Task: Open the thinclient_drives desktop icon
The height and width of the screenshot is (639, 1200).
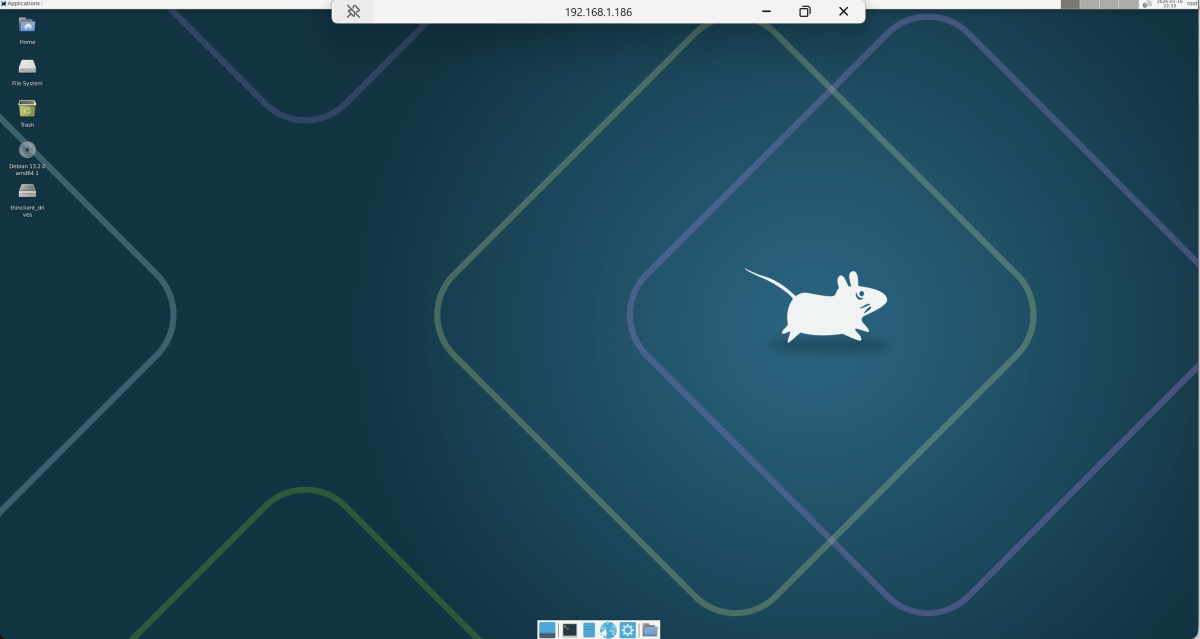Action: [27, 191]
